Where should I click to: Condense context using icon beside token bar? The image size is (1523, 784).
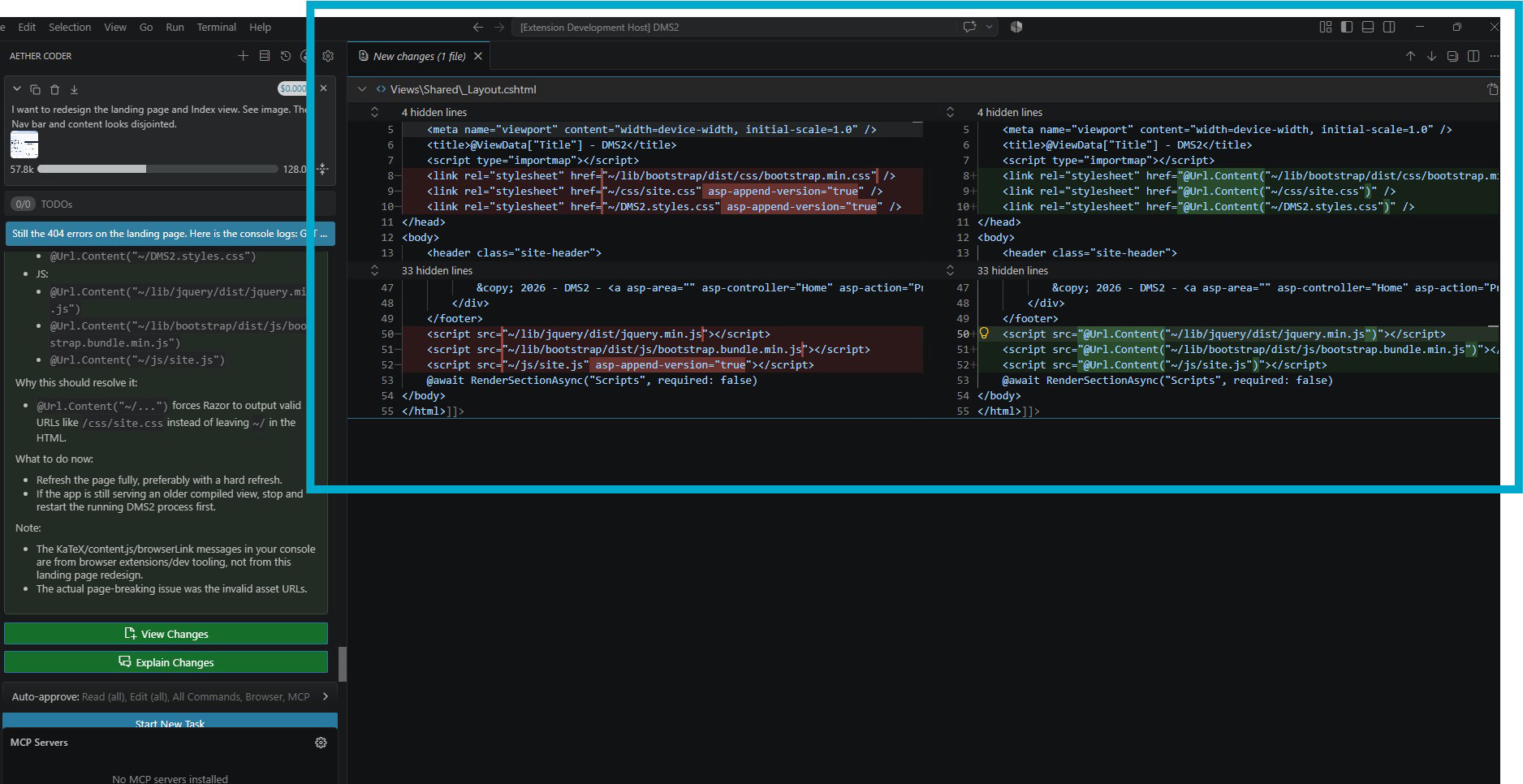coord(322,169)
